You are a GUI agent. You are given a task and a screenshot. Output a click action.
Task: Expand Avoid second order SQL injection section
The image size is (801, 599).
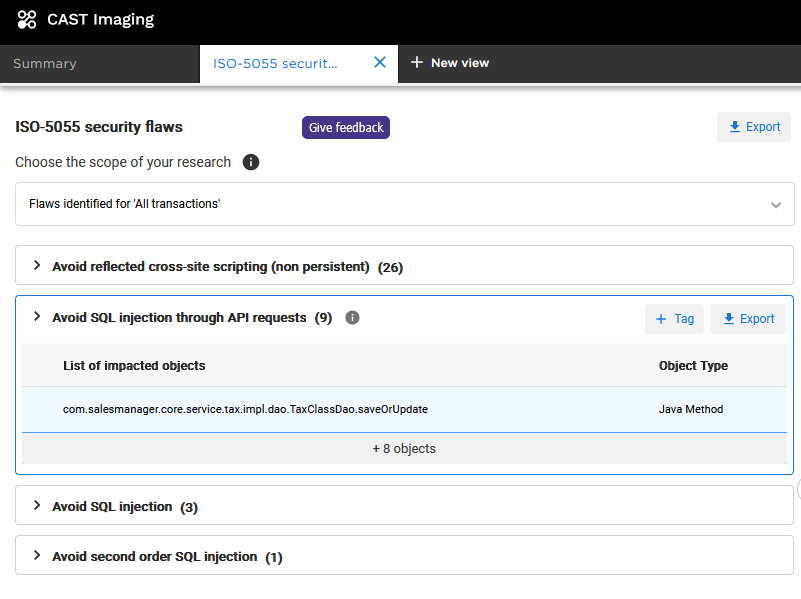(x=37, y=555)
